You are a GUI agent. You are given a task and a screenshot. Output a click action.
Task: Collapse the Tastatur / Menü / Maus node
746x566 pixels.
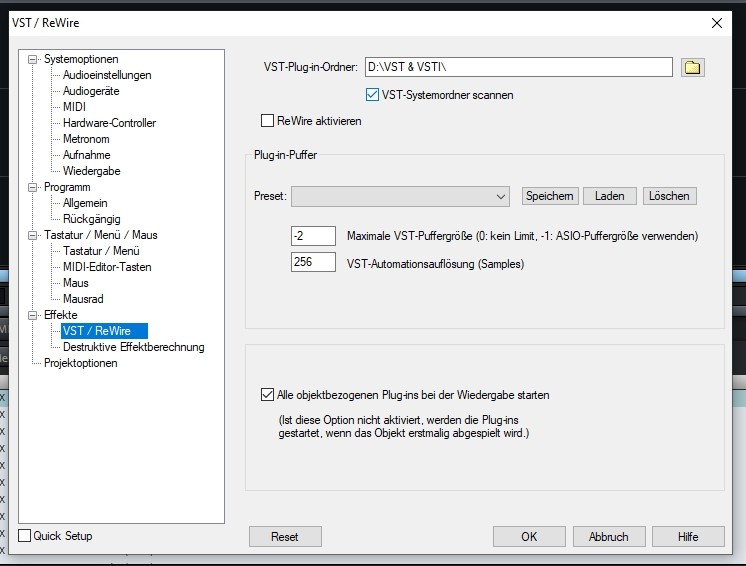click(x=32, y=235)
